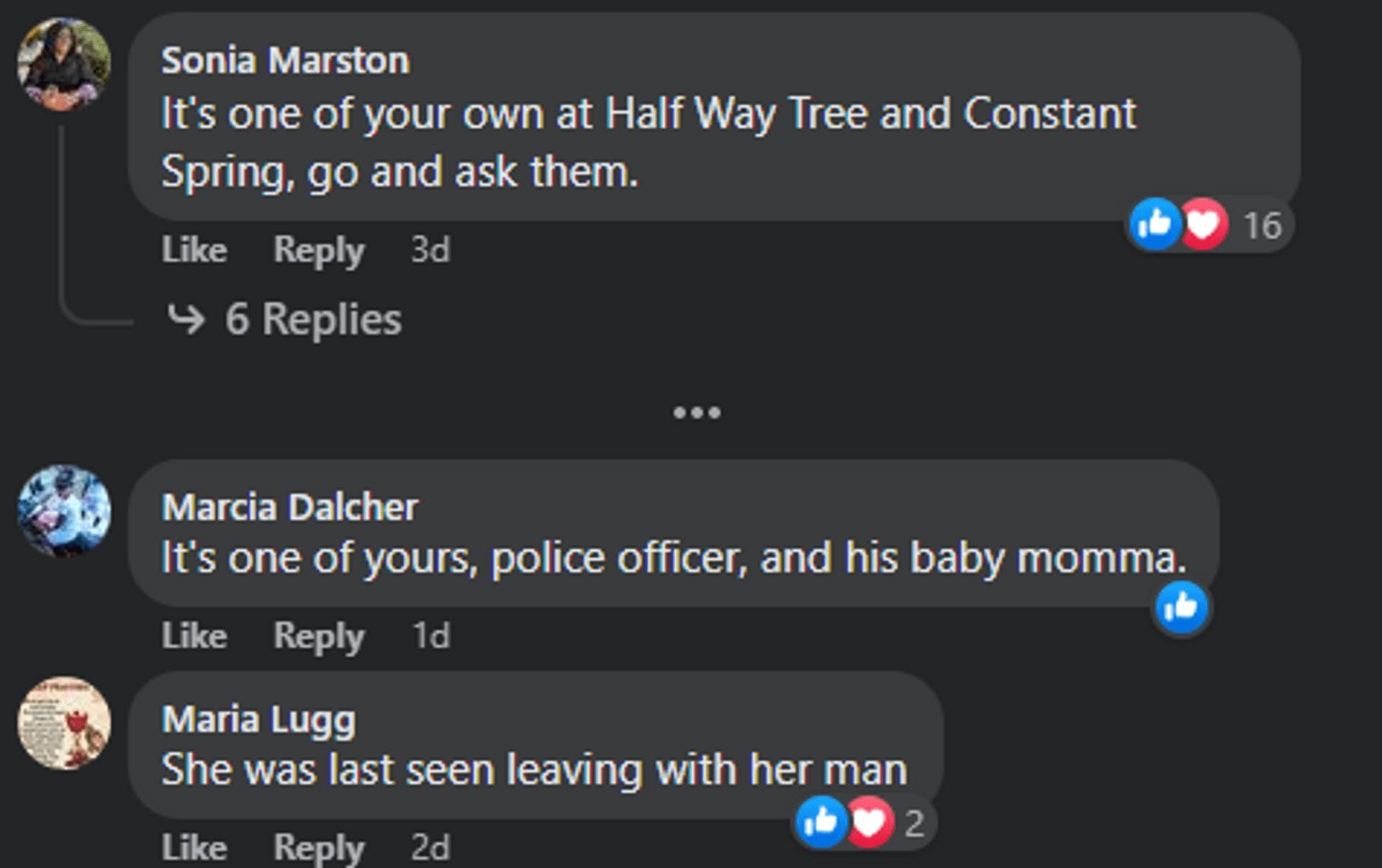This screenshot has height=868, width=1382.
Task: Click the thumbs-up reaction on Sonia's comment
Action: [x=1155, y=225]
